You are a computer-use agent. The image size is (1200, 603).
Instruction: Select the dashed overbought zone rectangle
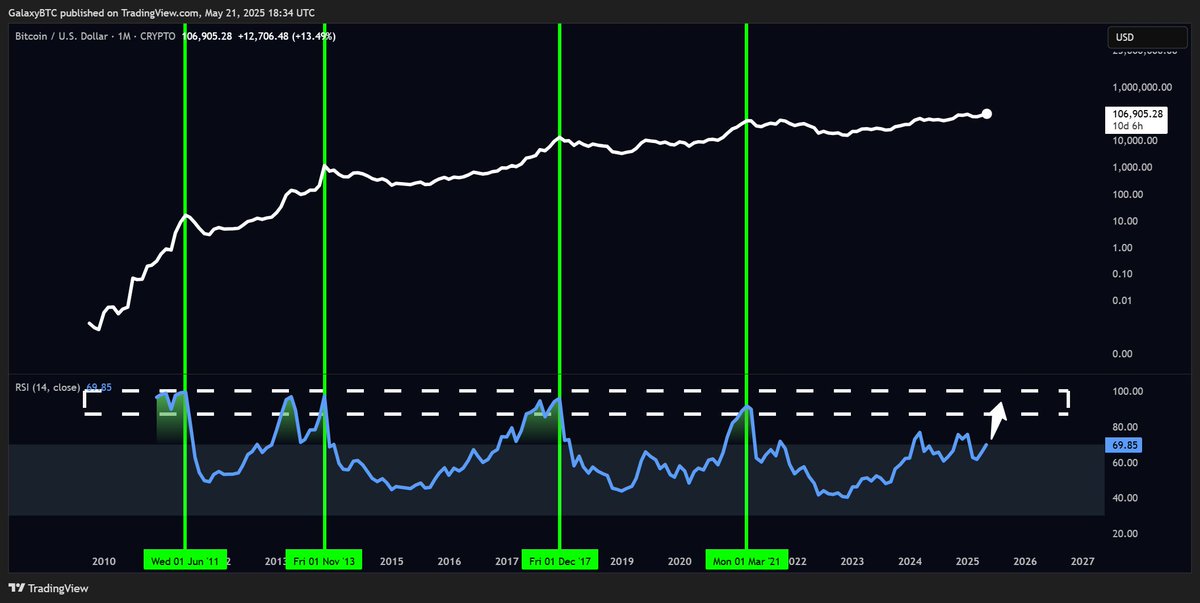[x=578, y=400]
